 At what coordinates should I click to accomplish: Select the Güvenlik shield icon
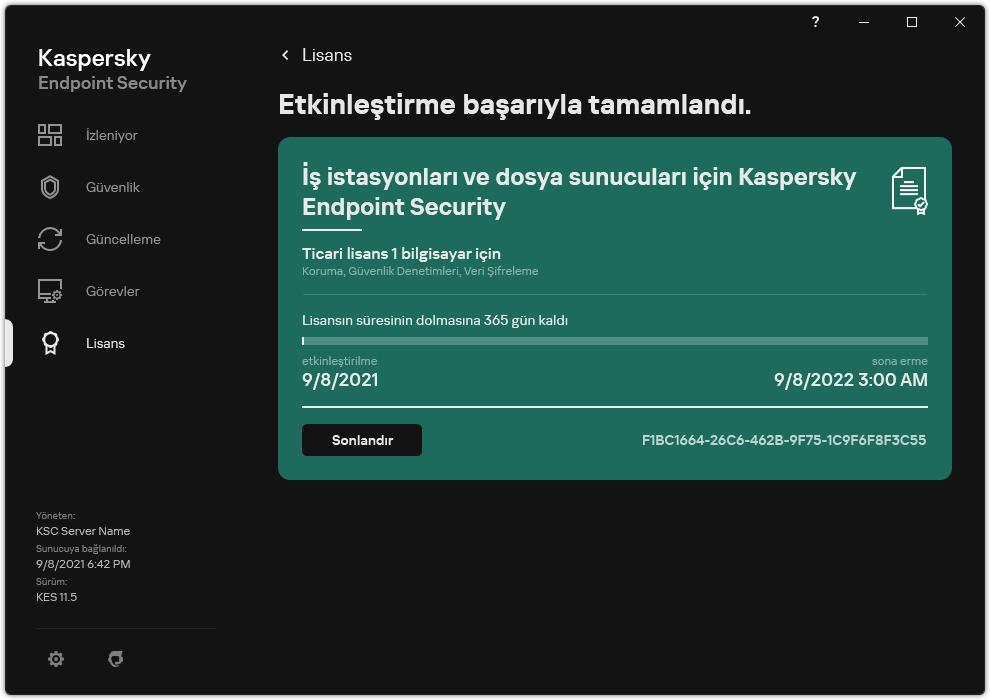tap(50, 186)
